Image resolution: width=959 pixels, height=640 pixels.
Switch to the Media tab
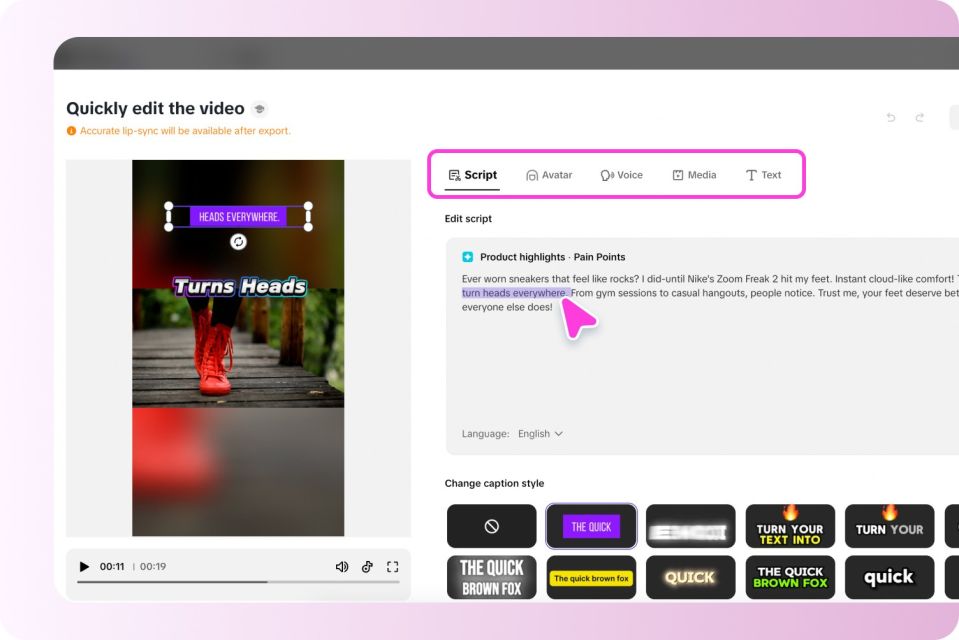pos(695,174)
